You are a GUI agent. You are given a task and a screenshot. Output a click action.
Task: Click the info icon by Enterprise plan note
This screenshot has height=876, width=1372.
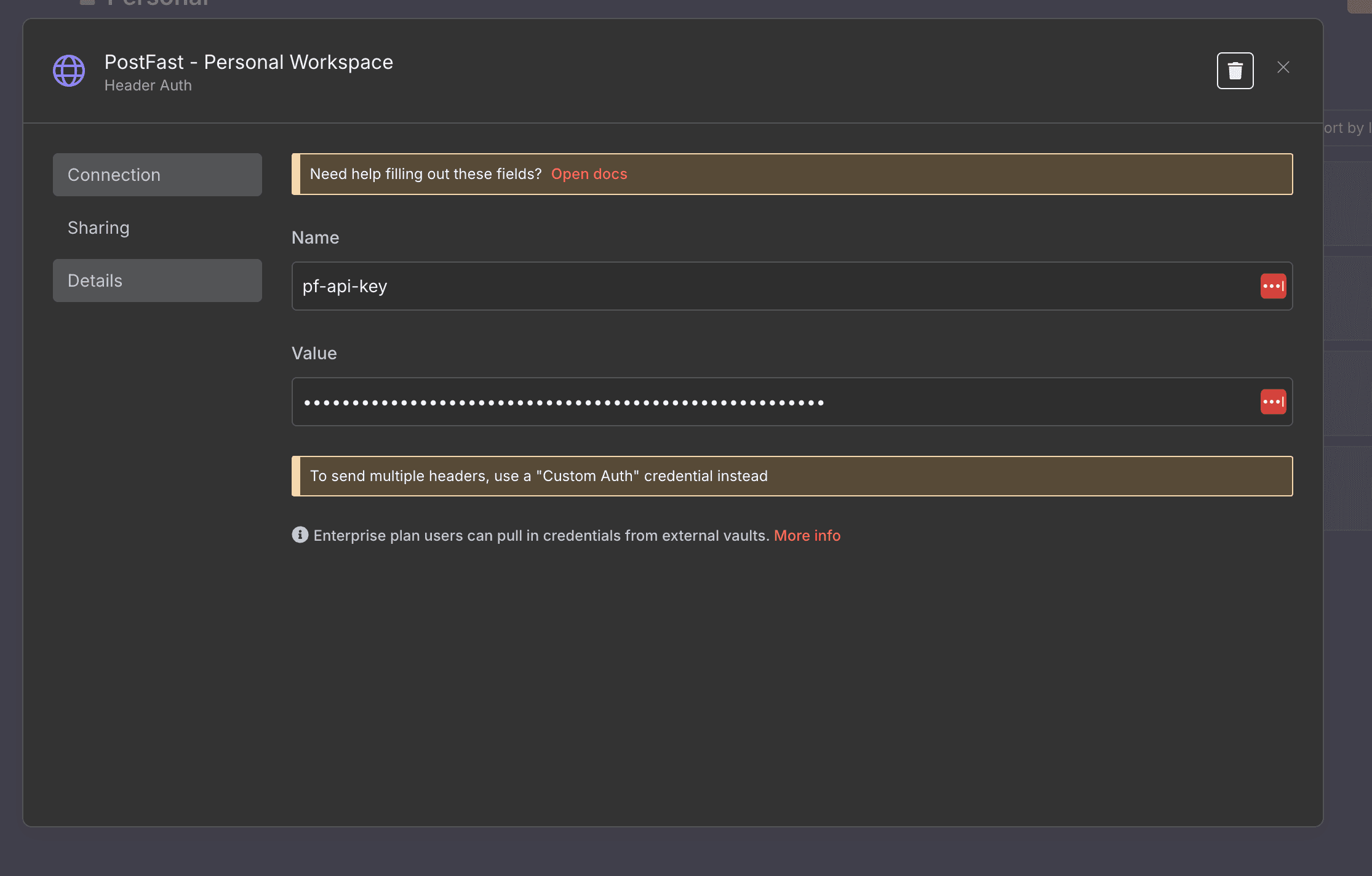(x=300, y=535)
